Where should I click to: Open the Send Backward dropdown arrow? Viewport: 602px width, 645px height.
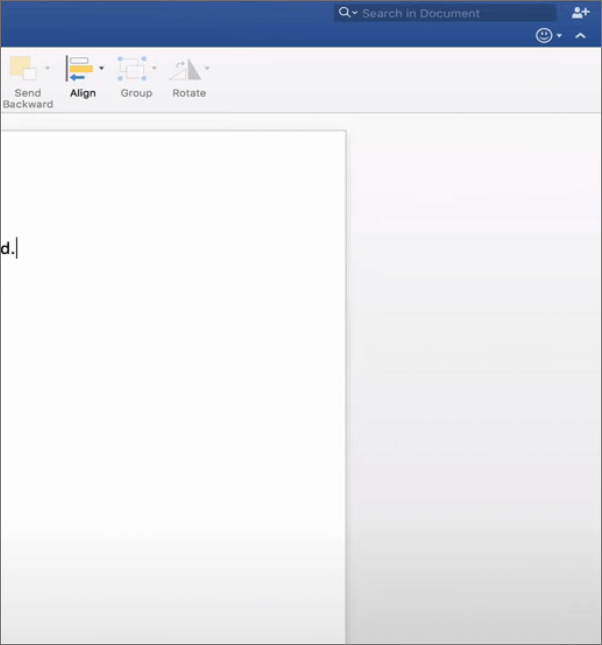[47, 68]
